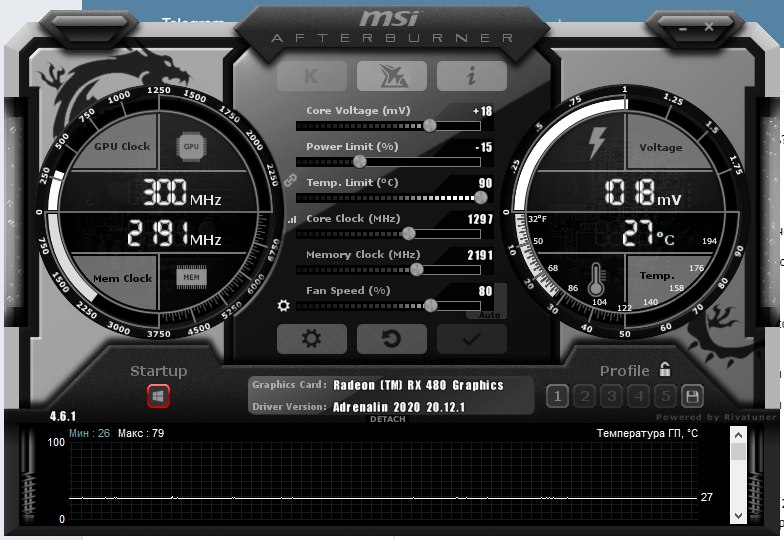Image resolution: width=784 pixels, height=540 pixels.
Task: Select profile slot 4
Action: pyautogui.click(x=639, y=397)
